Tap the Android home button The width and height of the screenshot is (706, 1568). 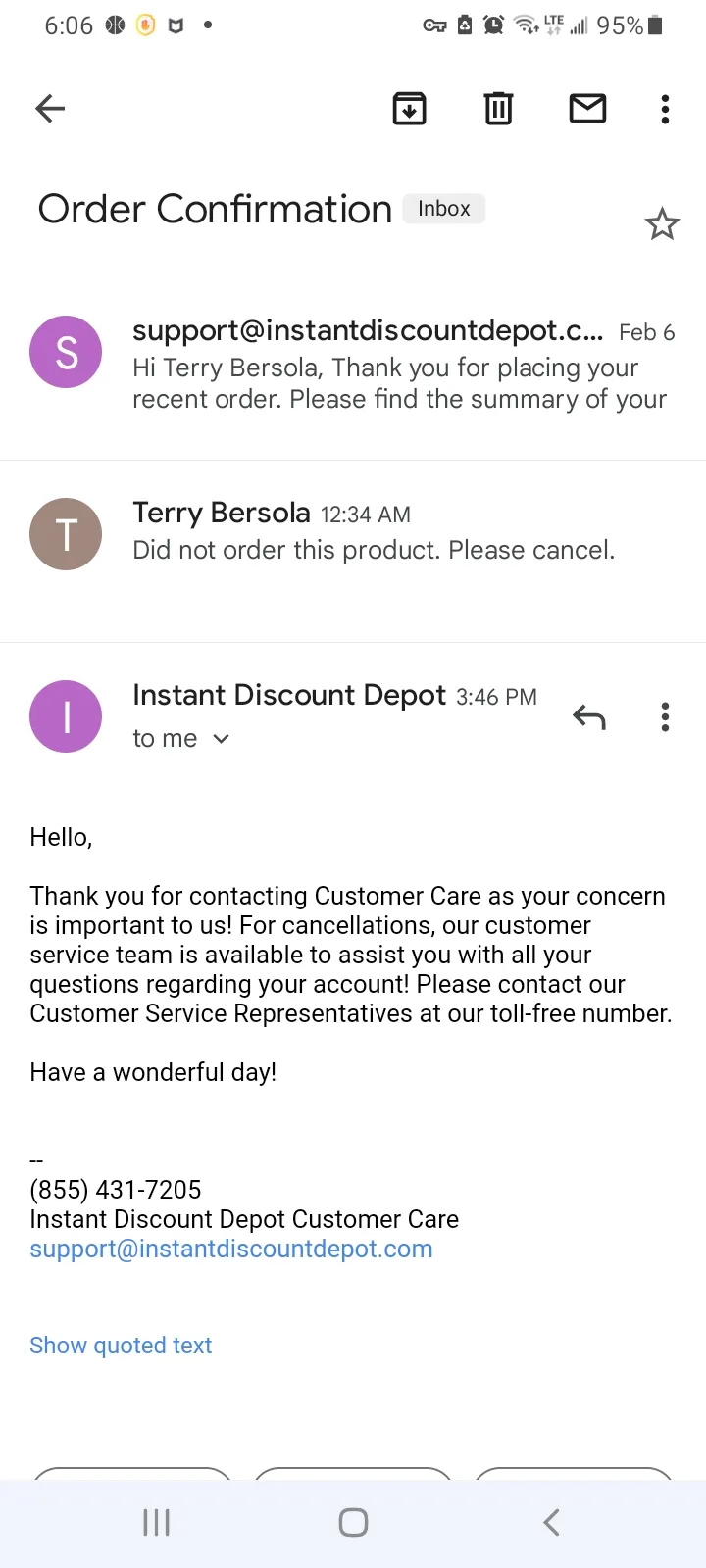[x=353, y=1522]
